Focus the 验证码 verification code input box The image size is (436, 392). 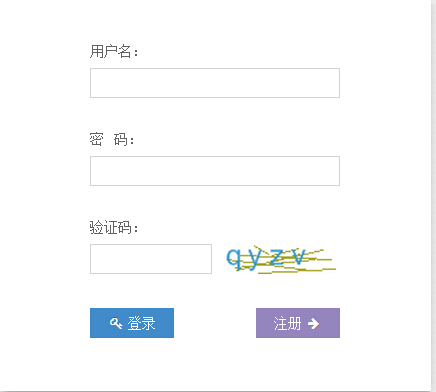click(x=151, y=259)
